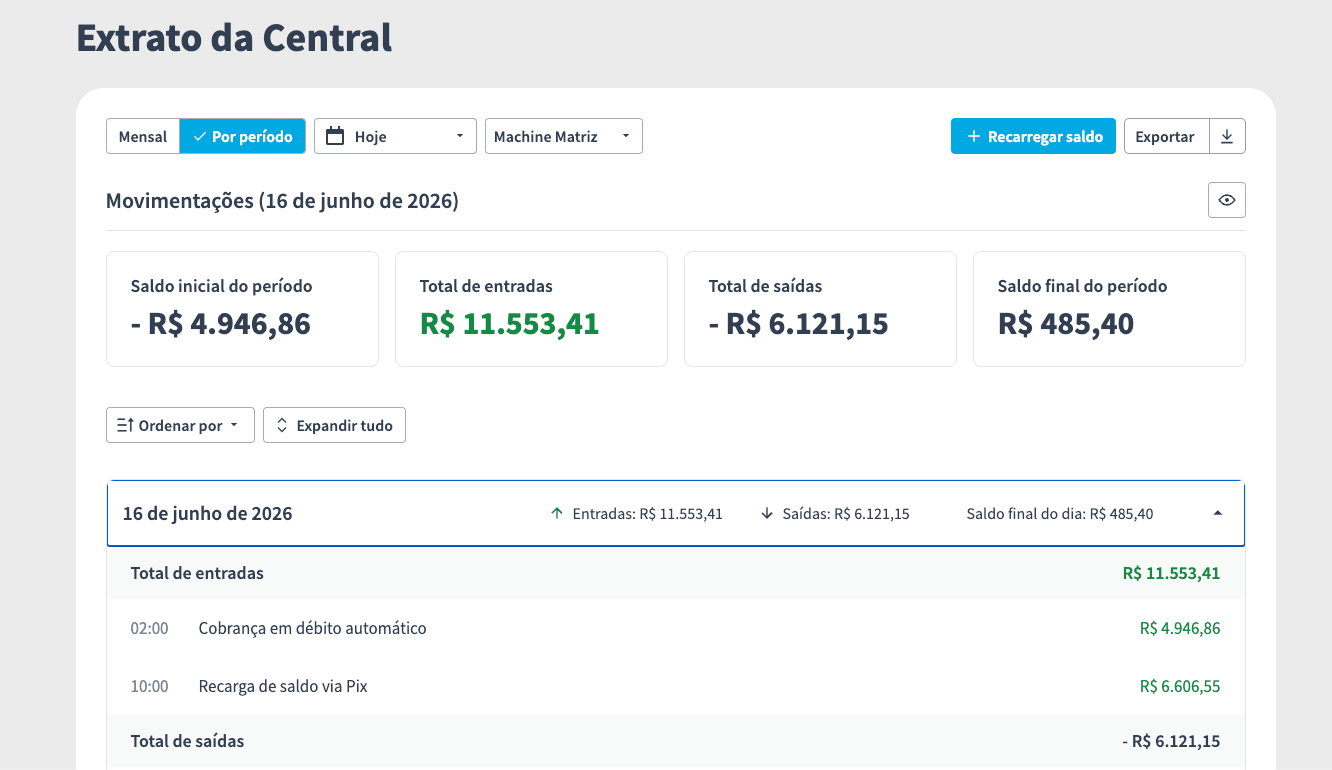This screenshot has width=1332, height=770.
Task: Open the Machine Matriz dropdown
Action: (564, 137)
